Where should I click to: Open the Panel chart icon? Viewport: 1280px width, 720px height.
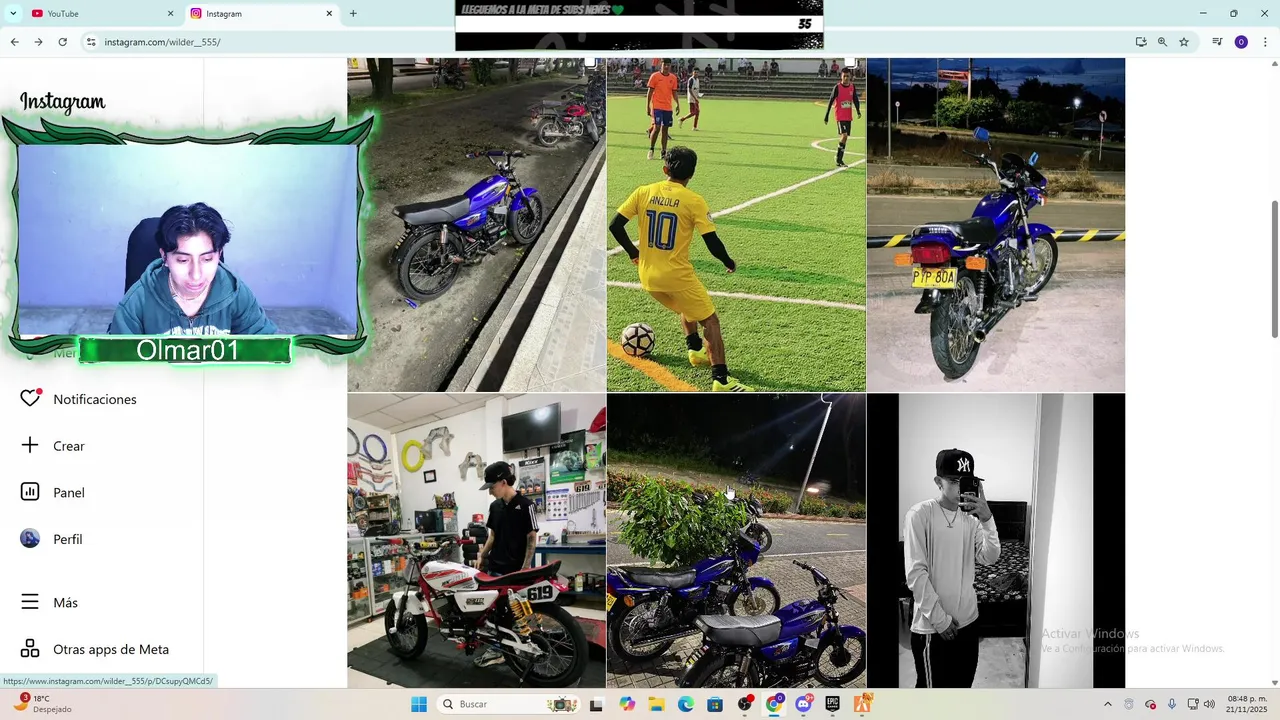(30, 492)
